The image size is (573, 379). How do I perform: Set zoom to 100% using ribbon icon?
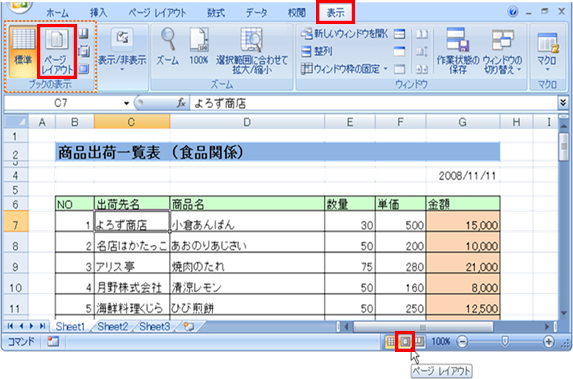click(198, 47)
